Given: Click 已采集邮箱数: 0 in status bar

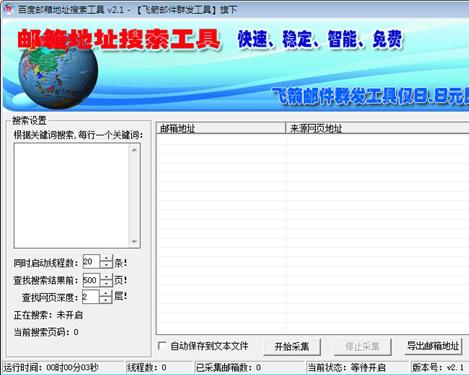Looking at the screenshot, I should tap(228, 368).
